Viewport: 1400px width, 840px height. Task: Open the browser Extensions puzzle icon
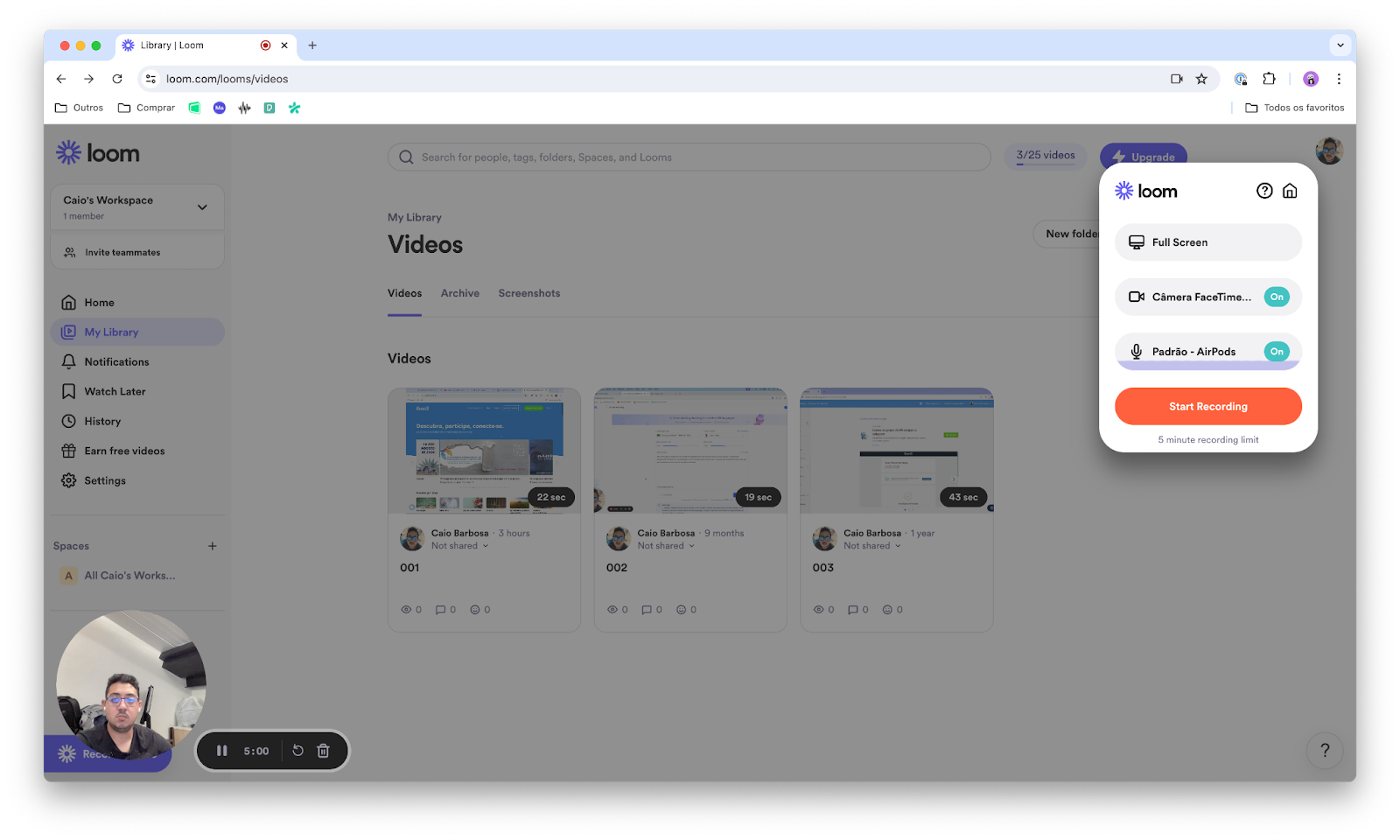(x=1269, y=79)
